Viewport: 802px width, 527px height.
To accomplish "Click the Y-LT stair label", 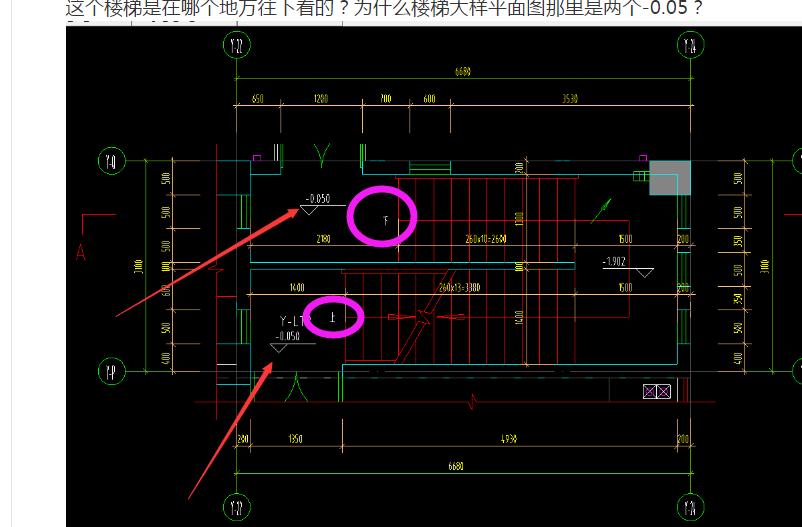I will pos(295,321).
